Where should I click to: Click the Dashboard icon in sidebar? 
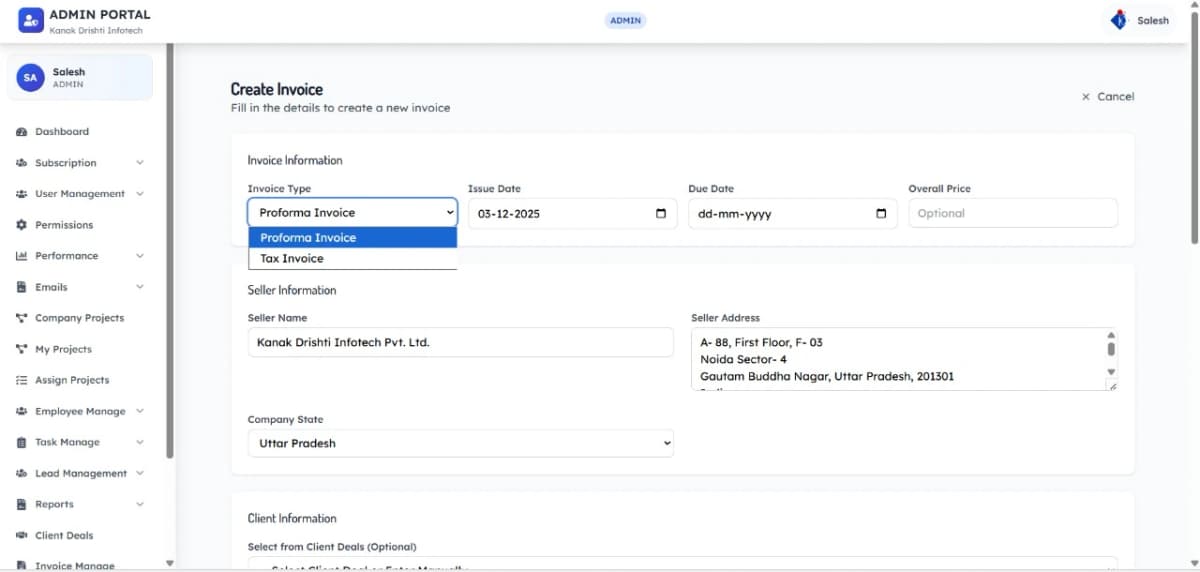[21, 132]
